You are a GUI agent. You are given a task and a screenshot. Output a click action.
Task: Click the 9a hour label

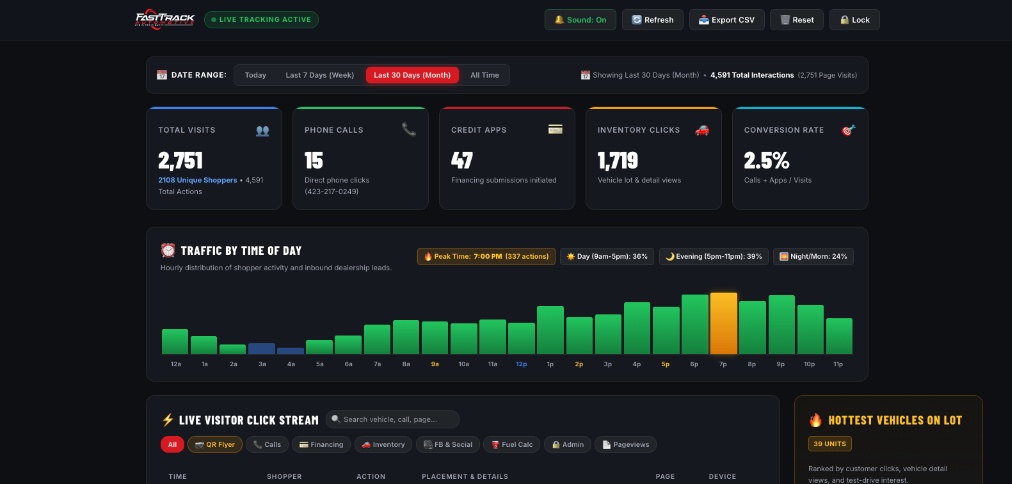[435, 364]
